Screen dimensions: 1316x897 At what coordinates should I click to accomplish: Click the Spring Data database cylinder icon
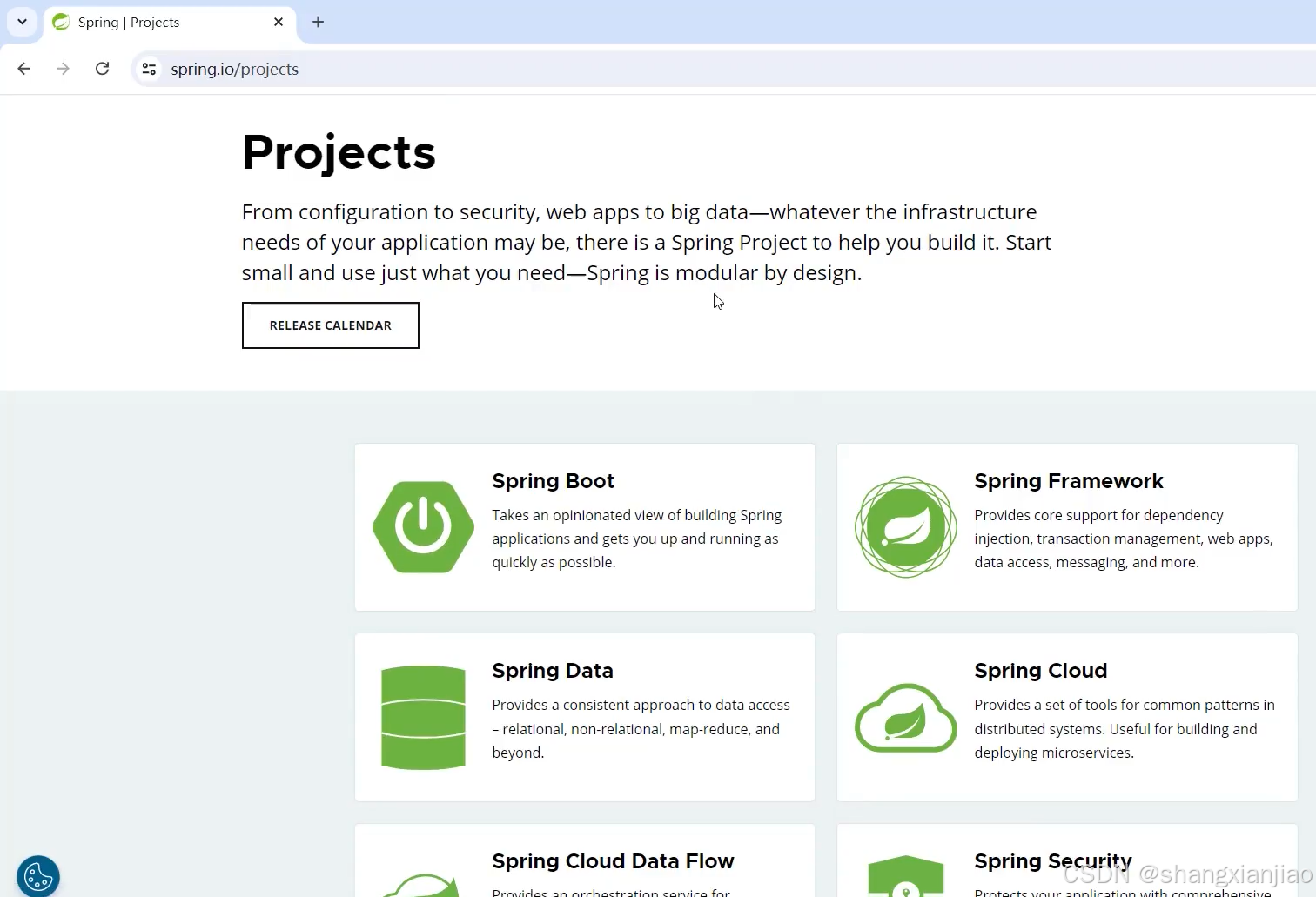point(423,718)
